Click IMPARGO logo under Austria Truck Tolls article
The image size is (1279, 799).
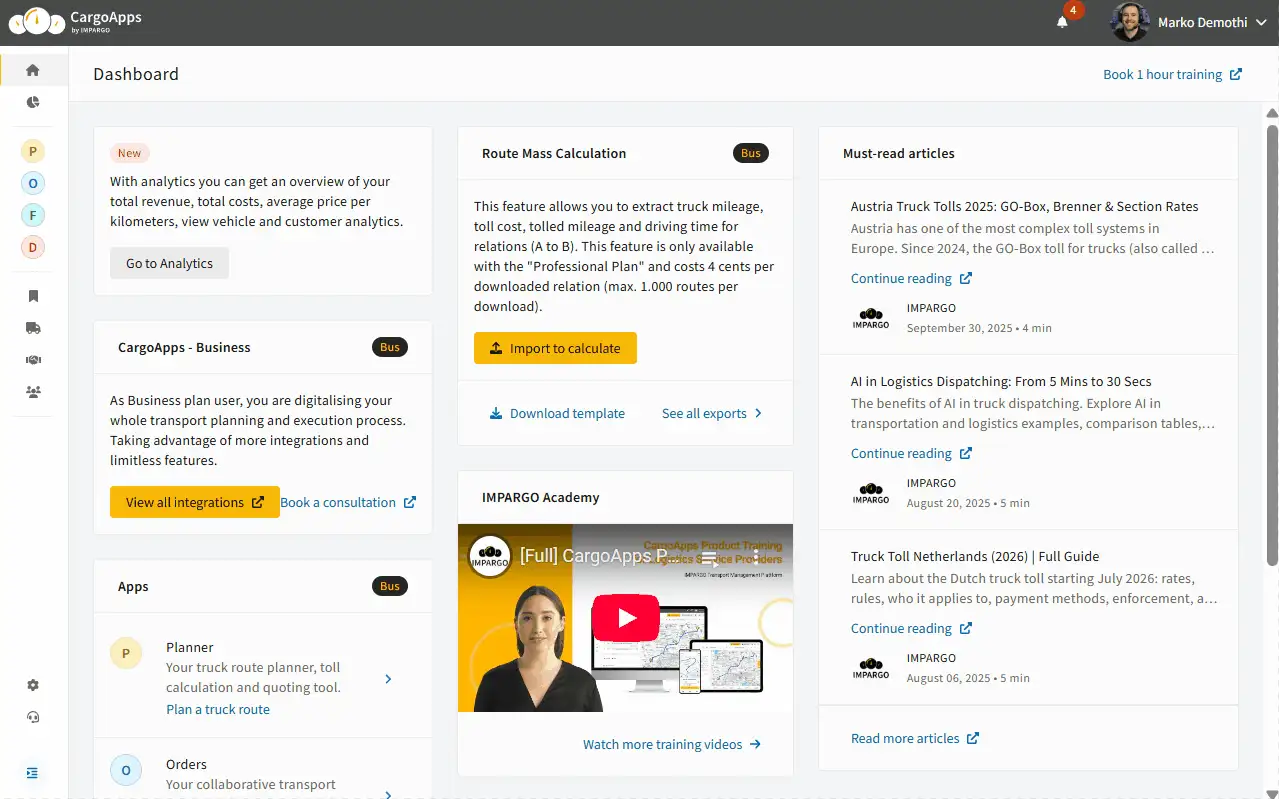[871, 318]
